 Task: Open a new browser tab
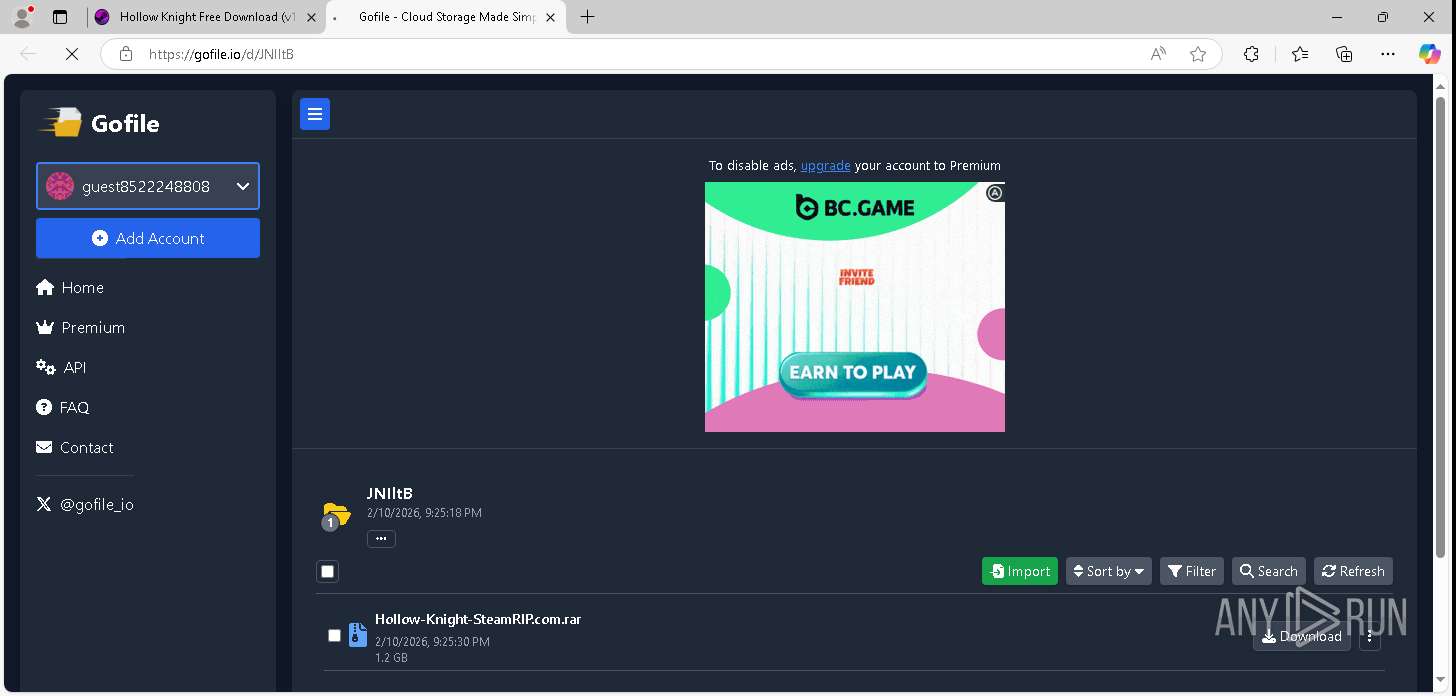[588, 17]
